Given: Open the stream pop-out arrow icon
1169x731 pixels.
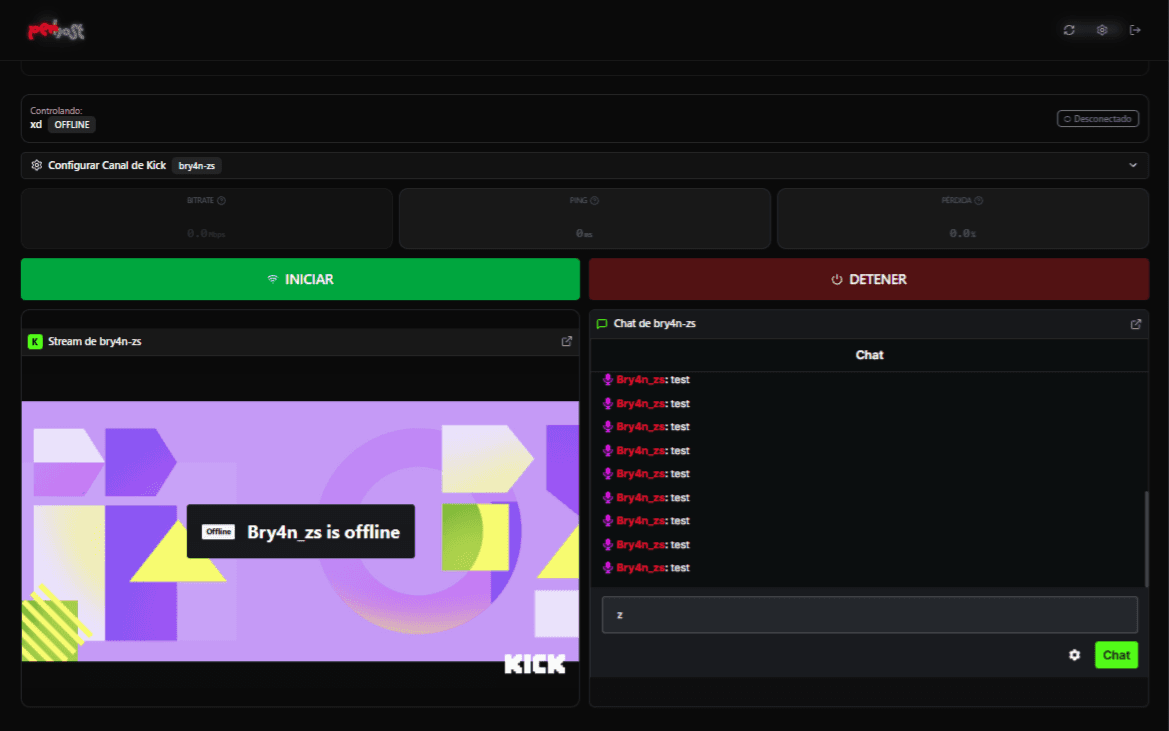Looking at the screenshot, I should (566, 341).
